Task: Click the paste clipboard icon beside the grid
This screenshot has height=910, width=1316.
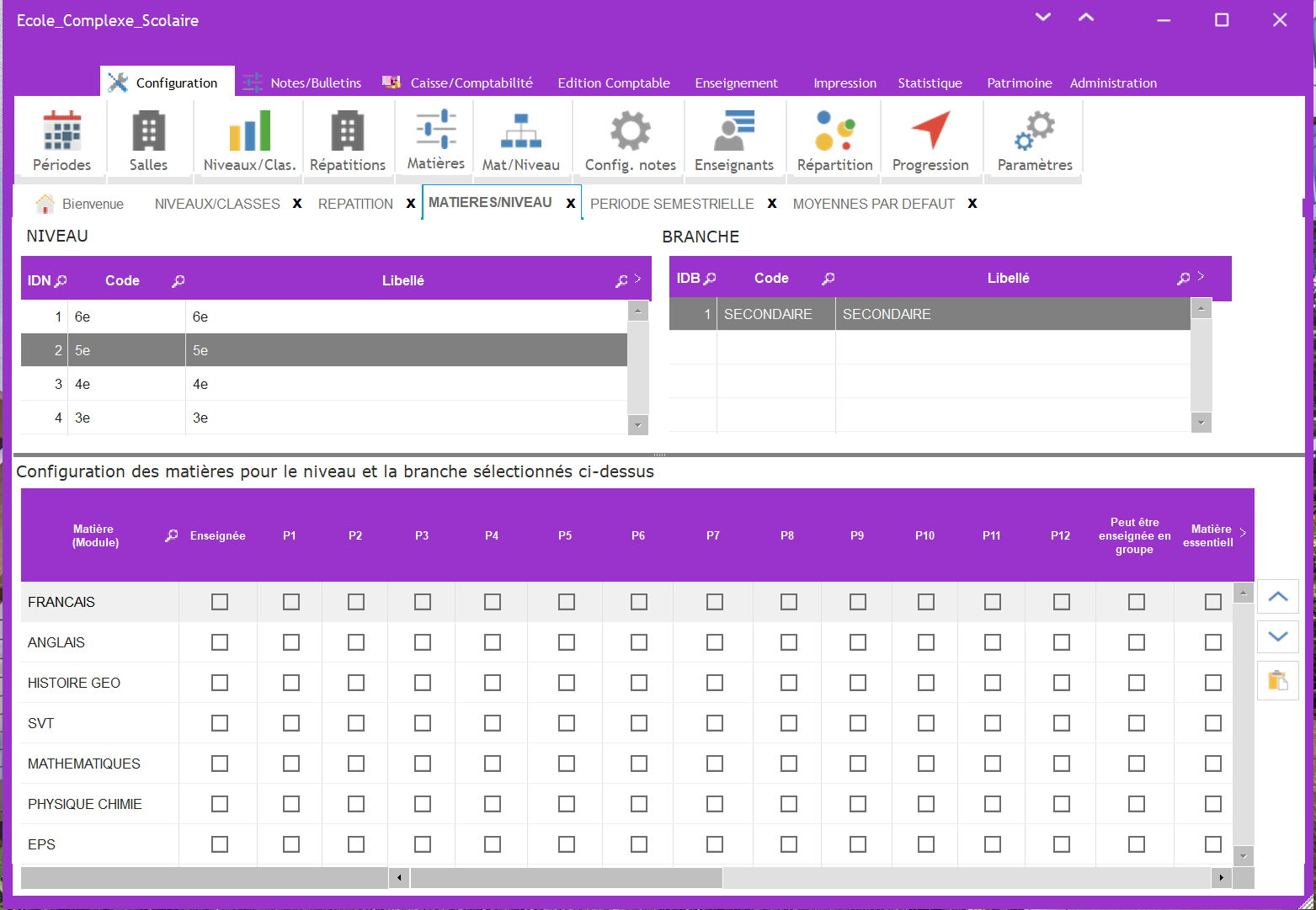Action: 1277,680
